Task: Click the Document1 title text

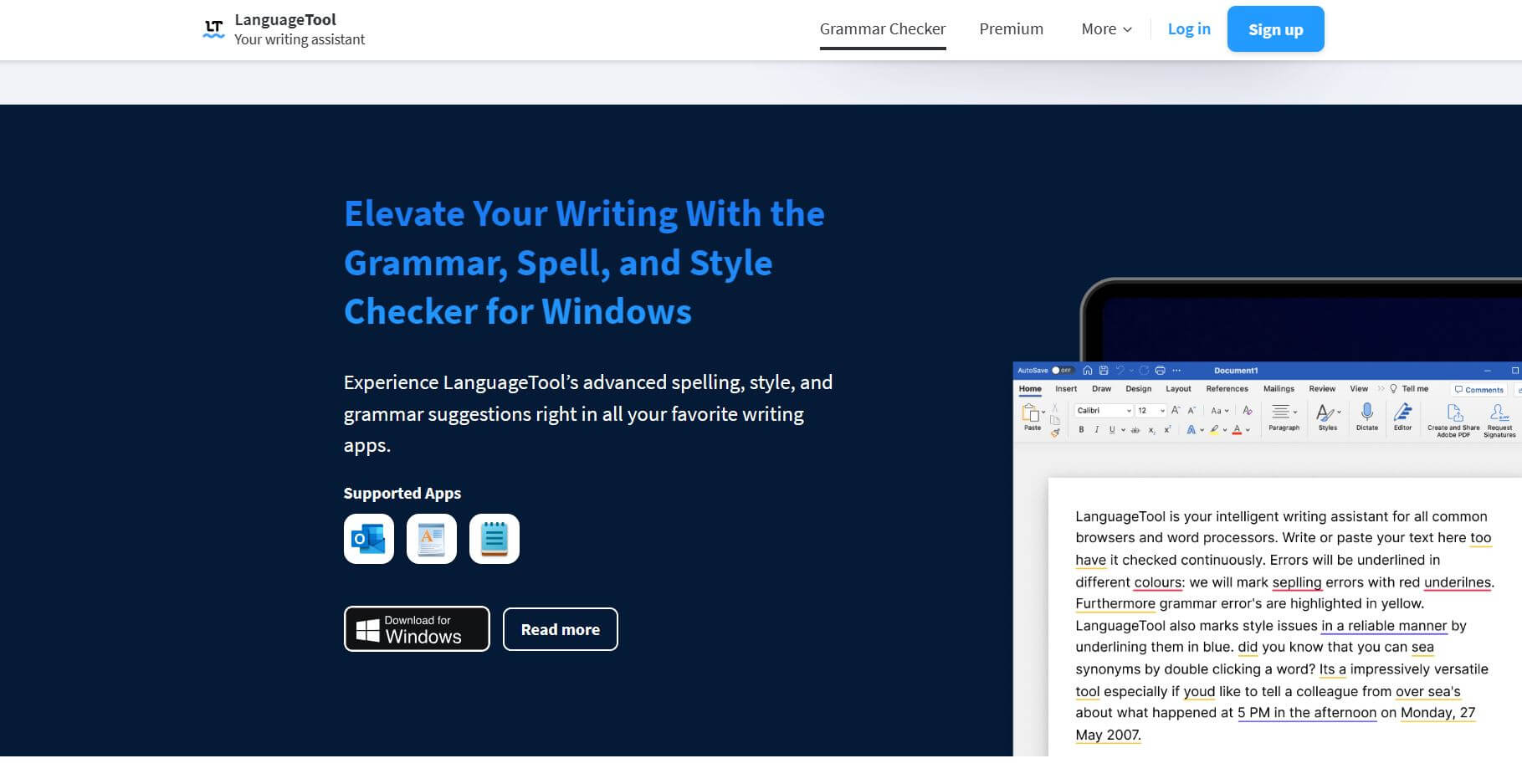Action: (x=1236, y=371)
